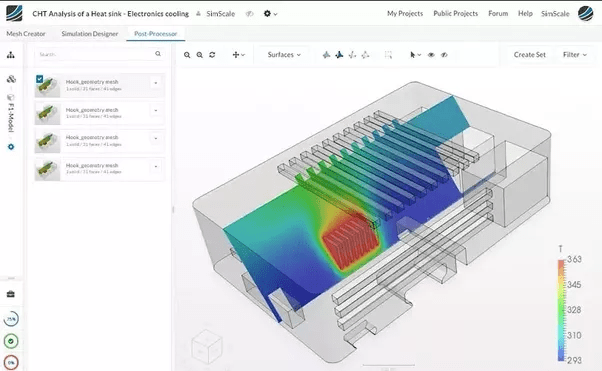Click the project tree hierarchy icon
602x371 pixels.
point(11,55)
